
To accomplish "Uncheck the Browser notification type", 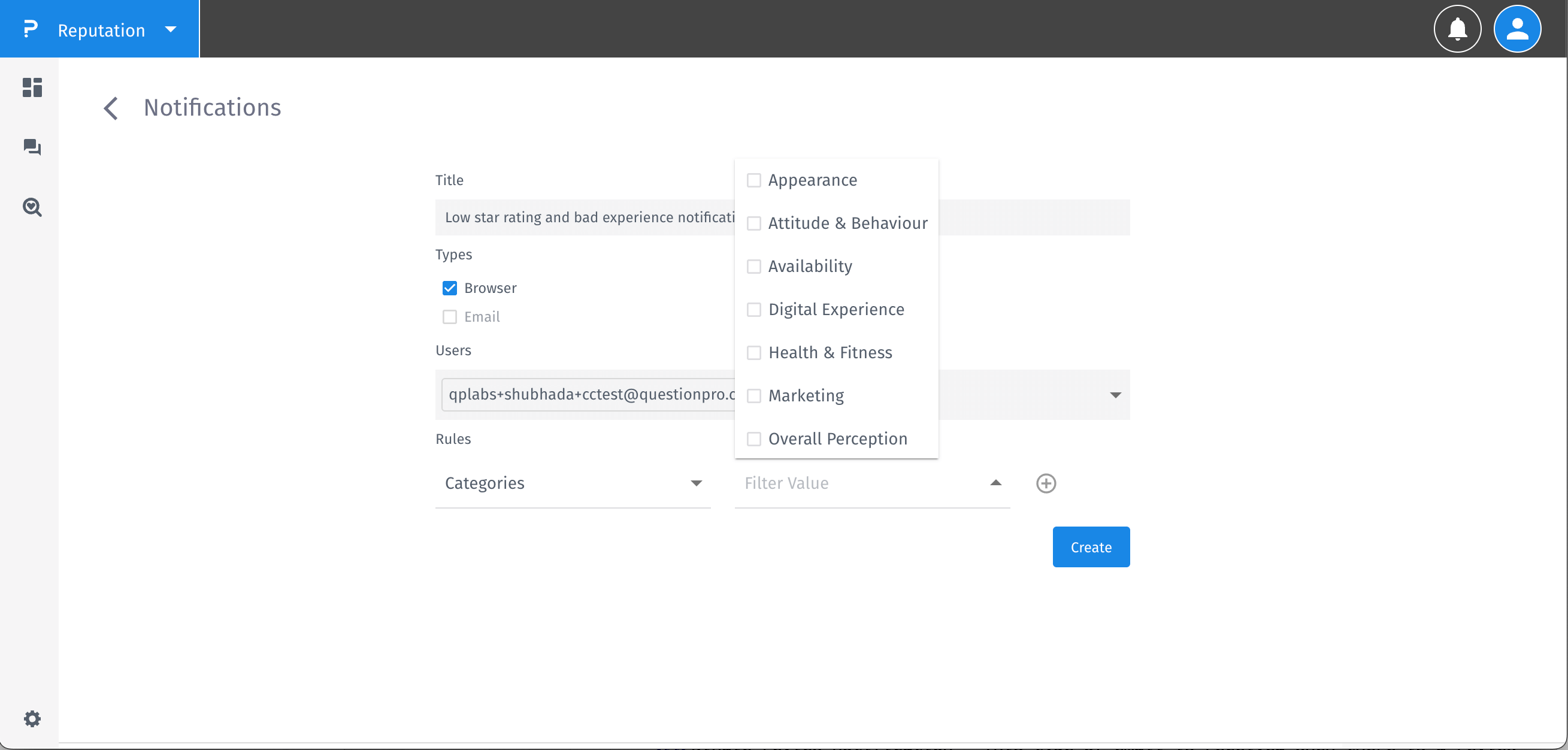I will point(449,288).
